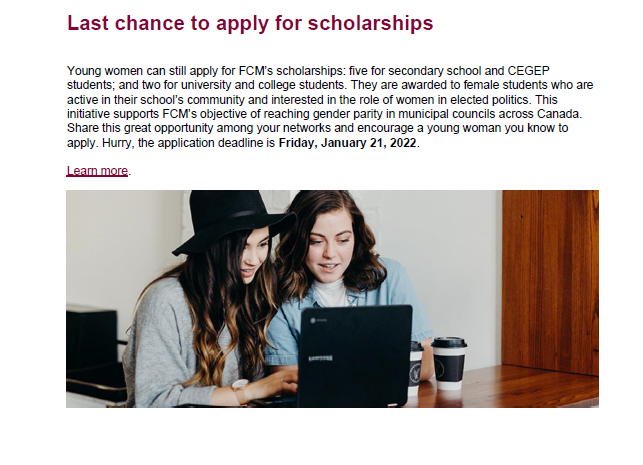Click the Samsung logo on the laptop
The width and height of the screenshot is (643, 465).
click(320, 358)
